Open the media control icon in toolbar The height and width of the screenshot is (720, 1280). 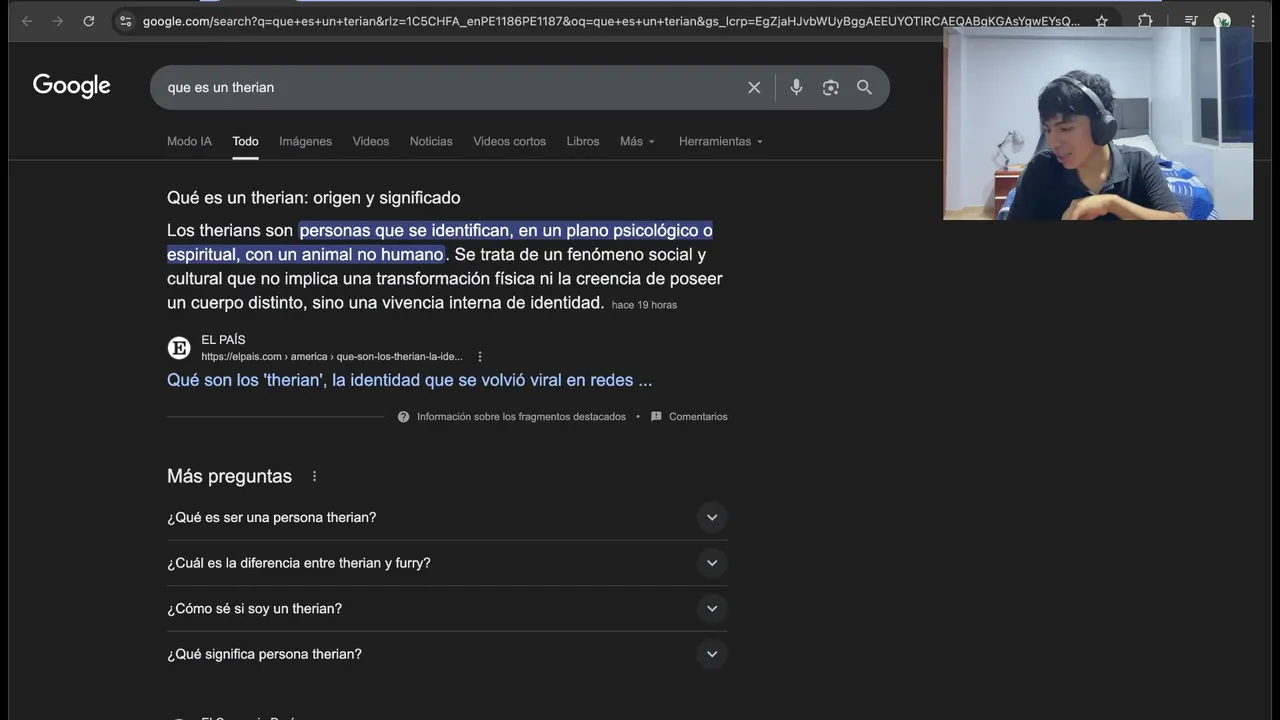[1190, 21]
